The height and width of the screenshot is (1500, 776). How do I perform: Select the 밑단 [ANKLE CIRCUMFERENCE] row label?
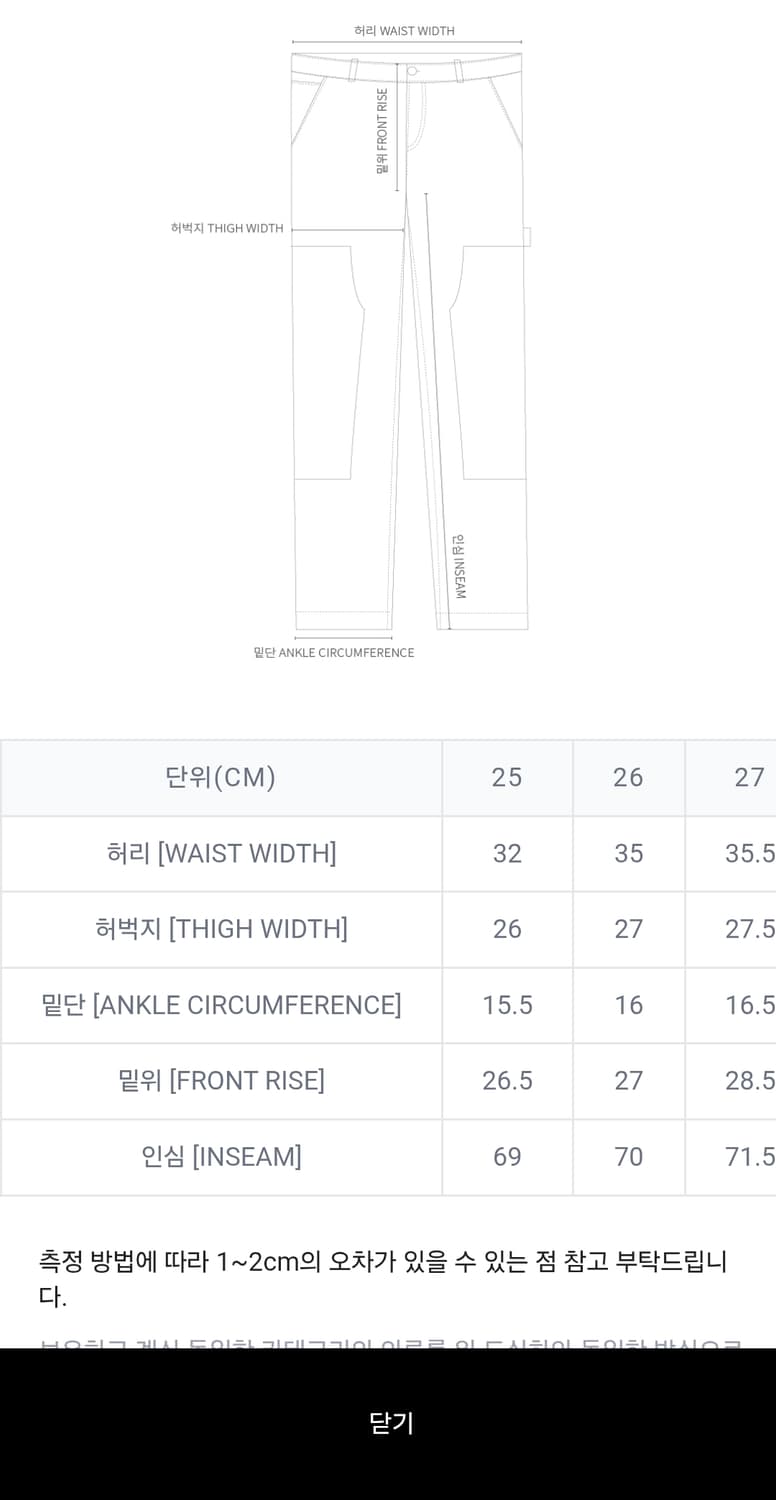point(220,1005)
